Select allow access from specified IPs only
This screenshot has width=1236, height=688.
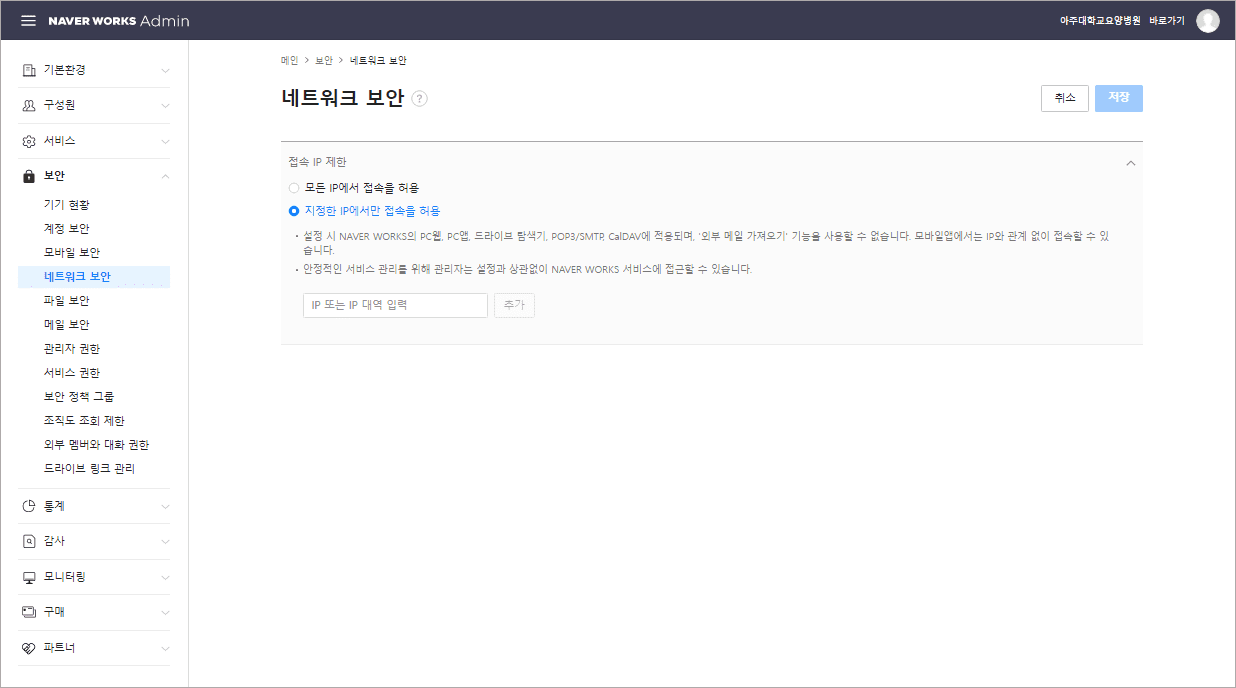(x=293, y=210)
